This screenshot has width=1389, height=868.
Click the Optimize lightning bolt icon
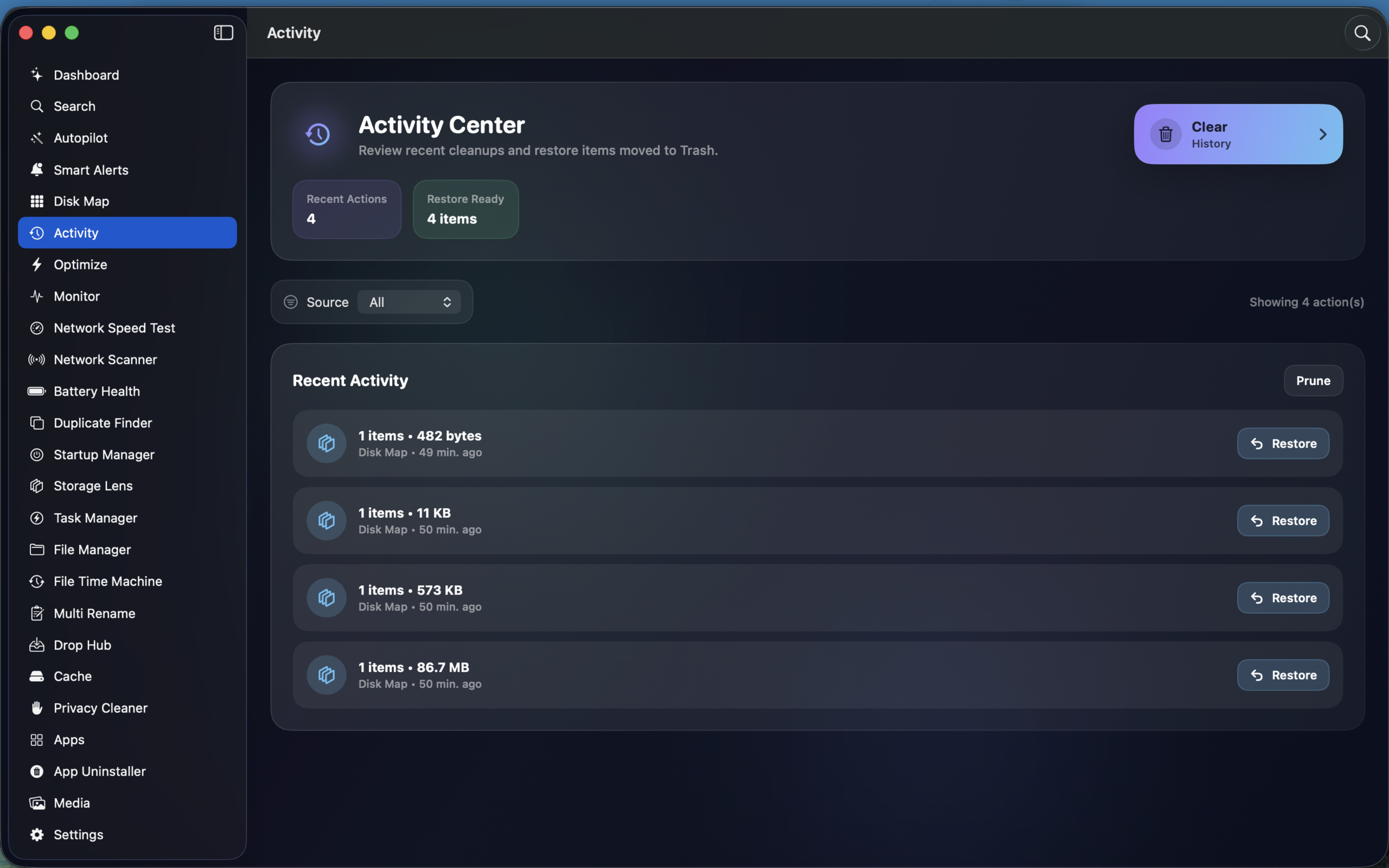pos(37,265)
